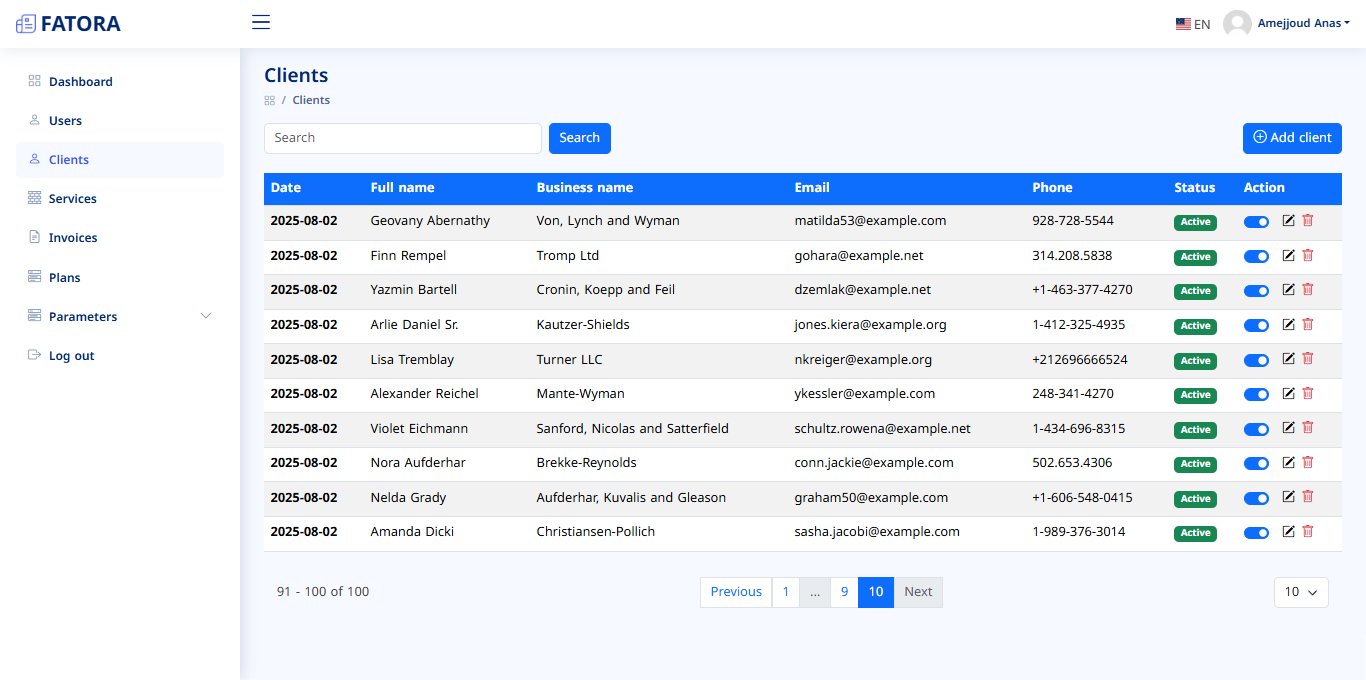The image size is (1366, 680).
Task: Click the hamburger menu icon in header
Action: (261, 22)
